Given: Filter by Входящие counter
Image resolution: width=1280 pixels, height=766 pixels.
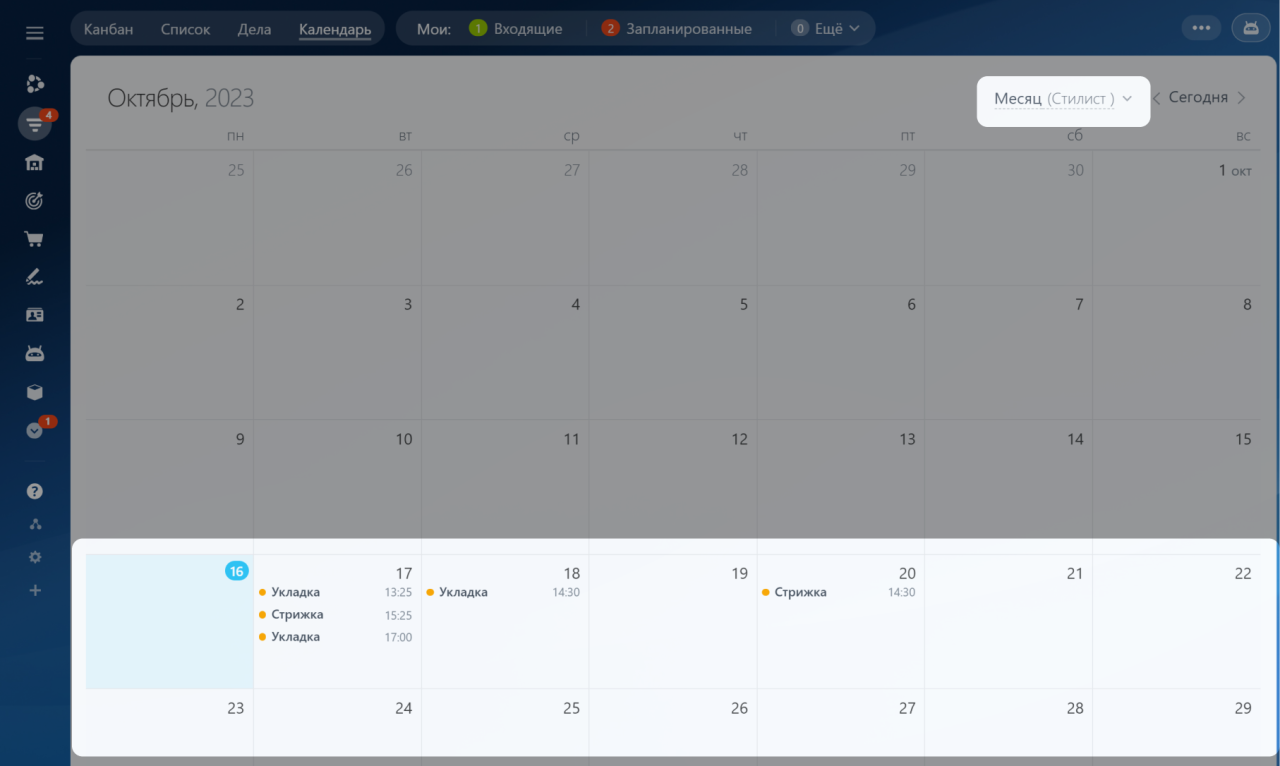Looking at the screenshot, I should tap(516, 29).
